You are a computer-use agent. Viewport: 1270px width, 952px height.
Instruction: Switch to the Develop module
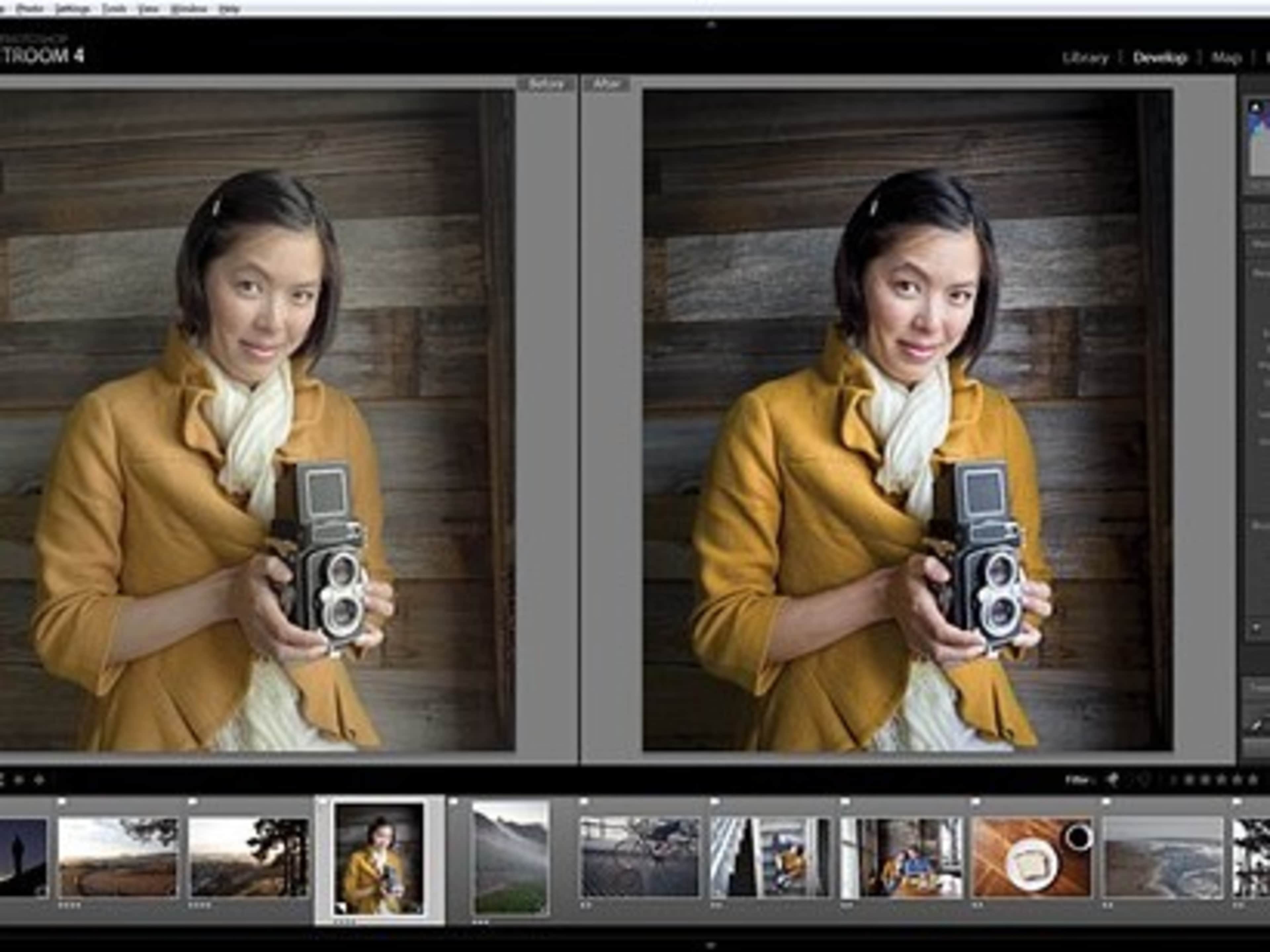[1160, 58]
